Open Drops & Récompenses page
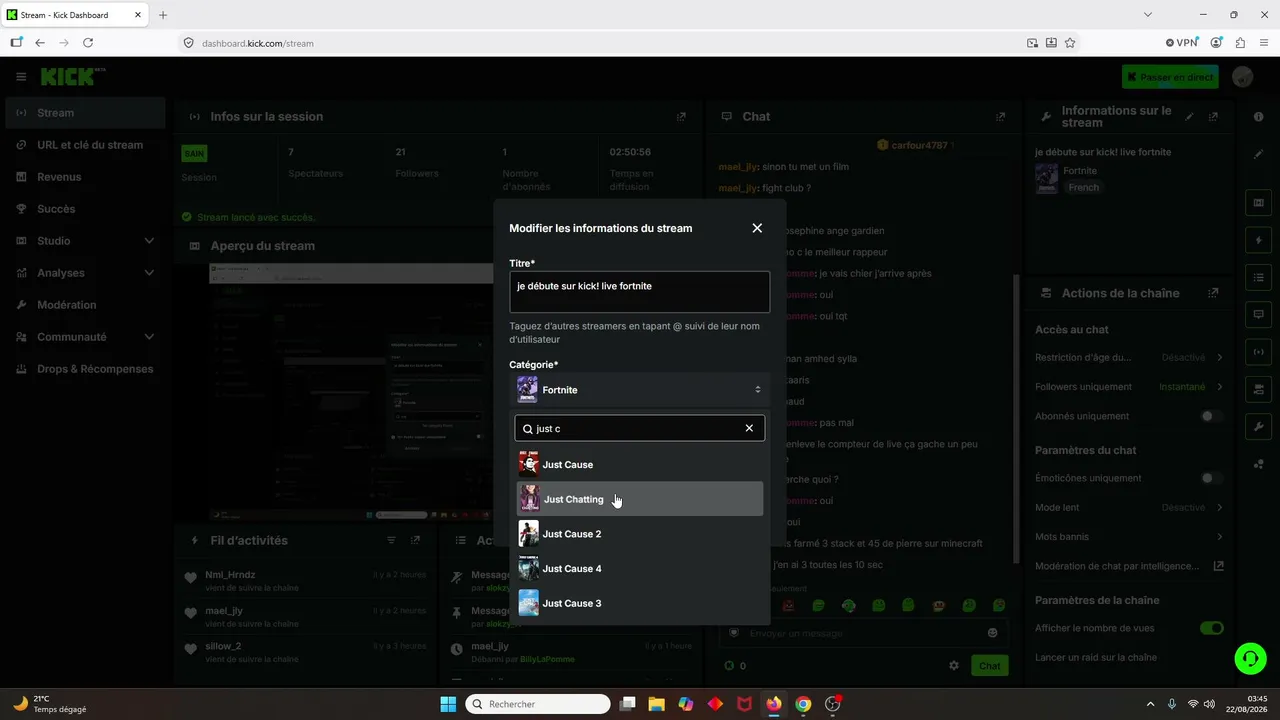The width and height of the screenshot is (1280, 720). tap(85, 369)
